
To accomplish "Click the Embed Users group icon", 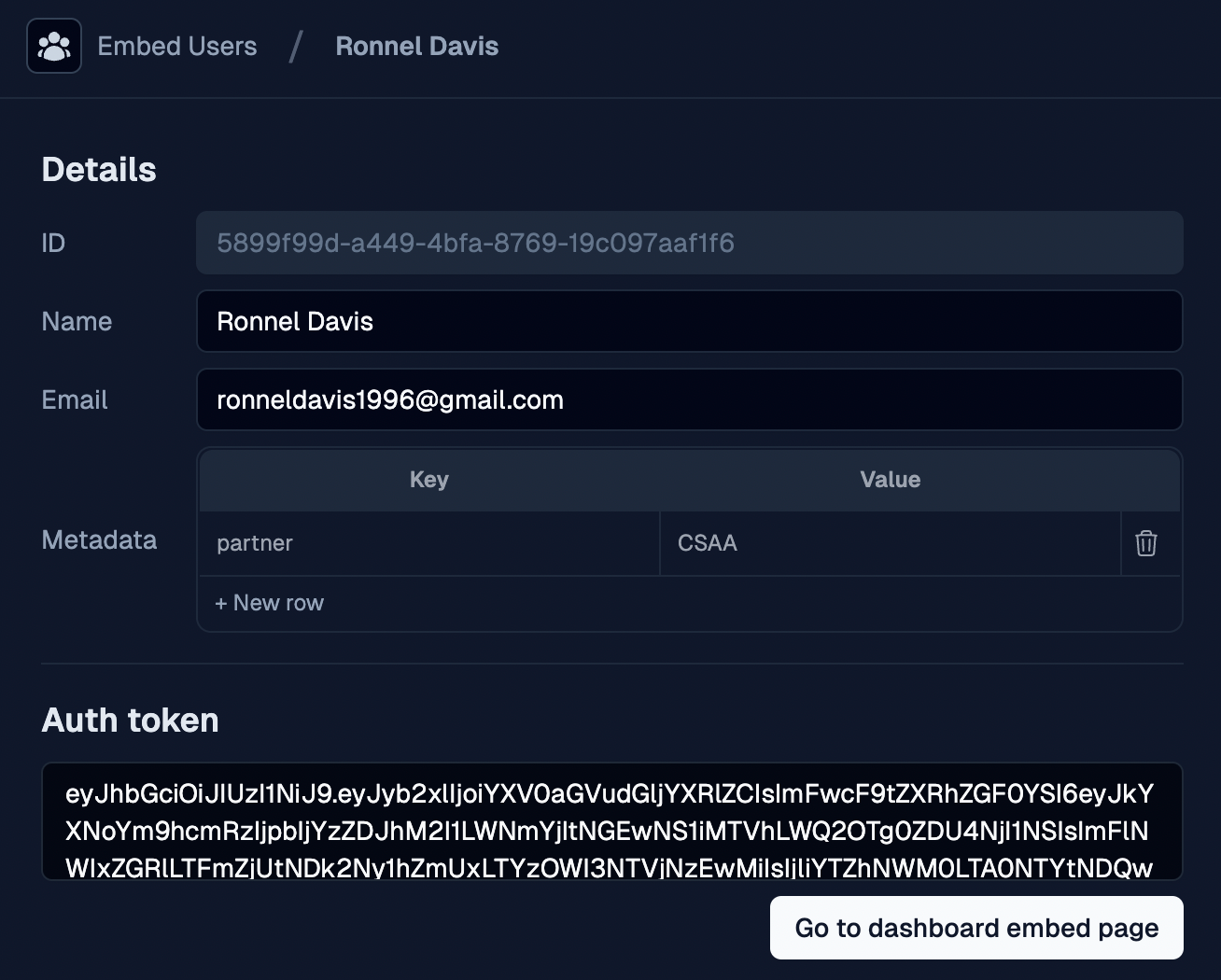I will pyautogui.click(x=54, y=47).
